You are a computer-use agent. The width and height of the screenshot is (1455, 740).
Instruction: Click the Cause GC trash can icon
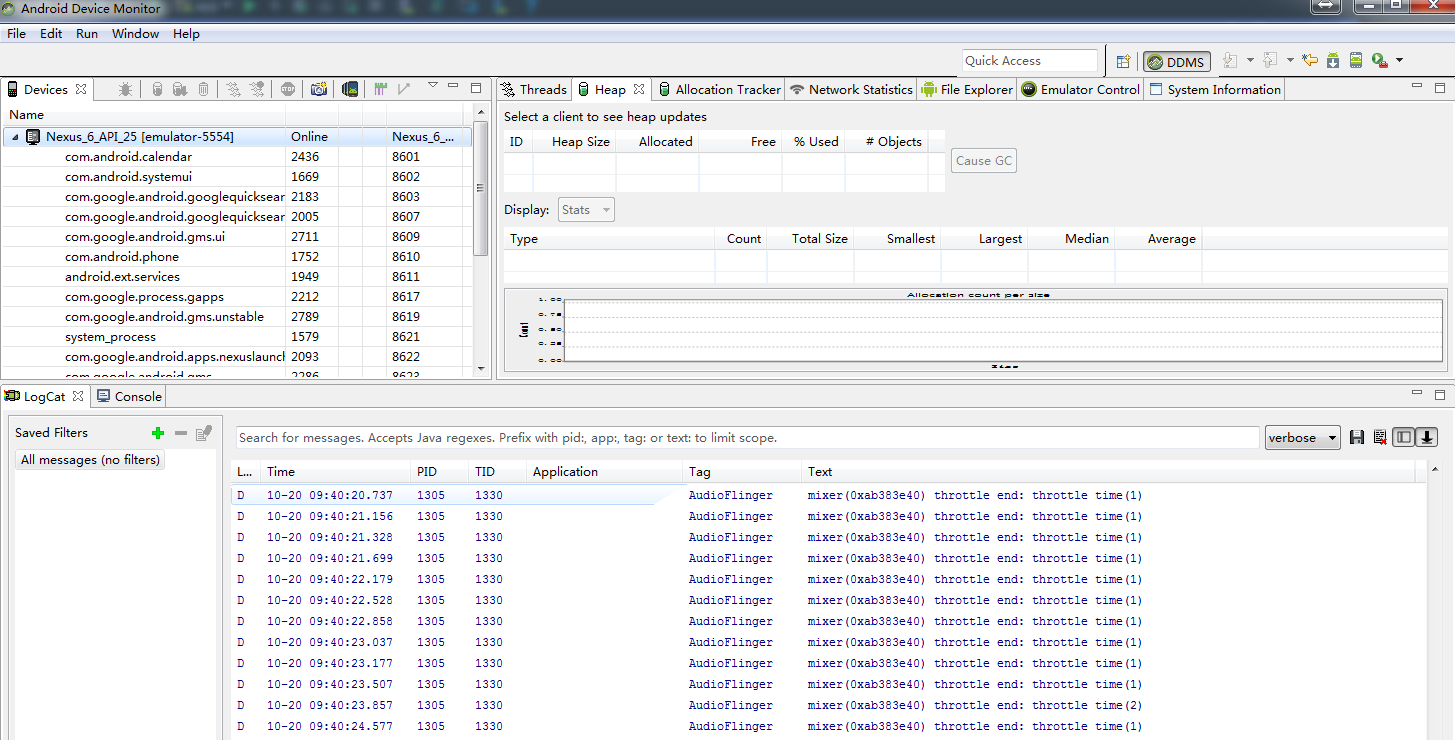coord(203,89)
